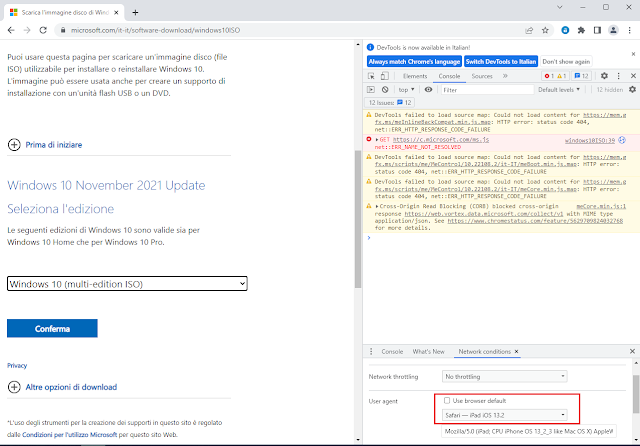Open the Network throttling dropdown
This screenshot has height=446, width=640.
[505, 376]
